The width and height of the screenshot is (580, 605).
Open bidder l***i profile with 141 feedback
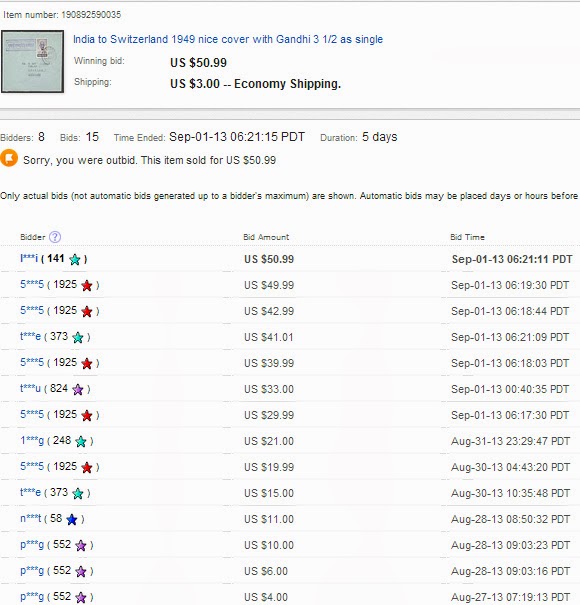pyautogui.click(x=29, y=258)
